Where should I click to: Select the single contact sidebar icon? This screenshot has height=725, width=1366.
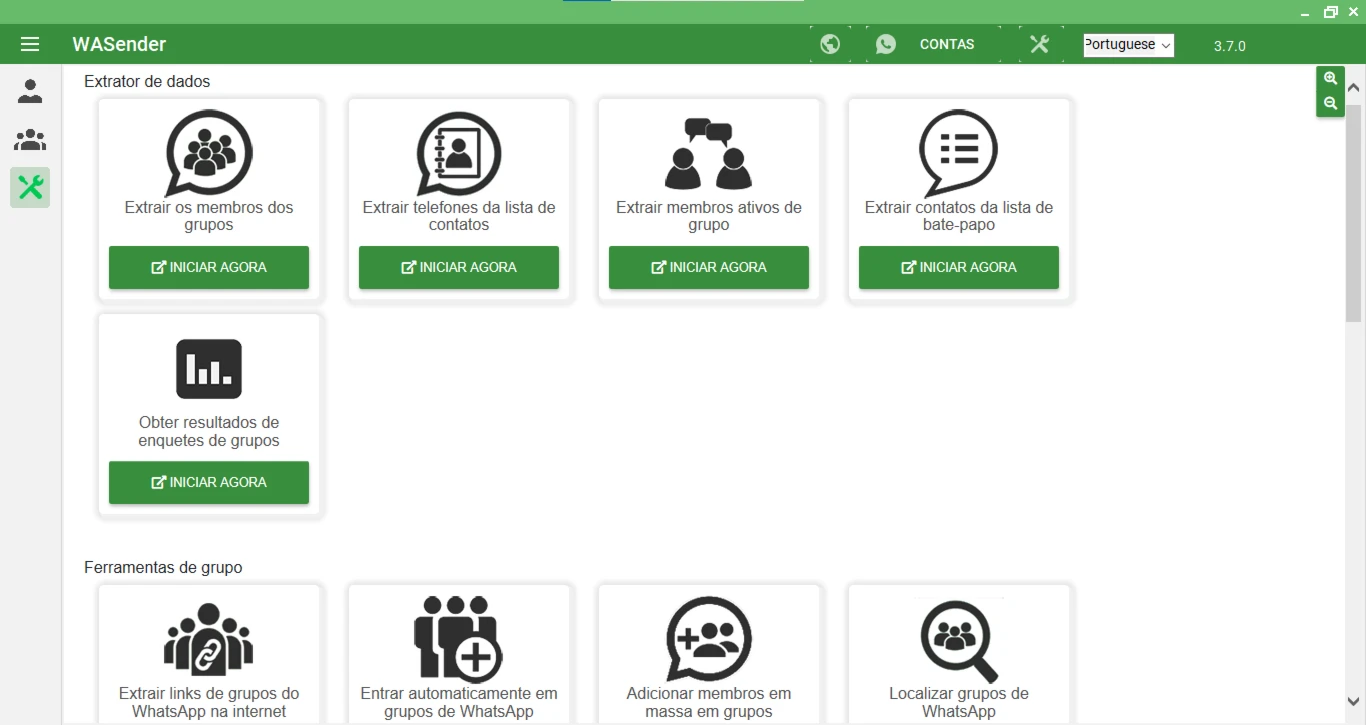click(x=30, y=92)
